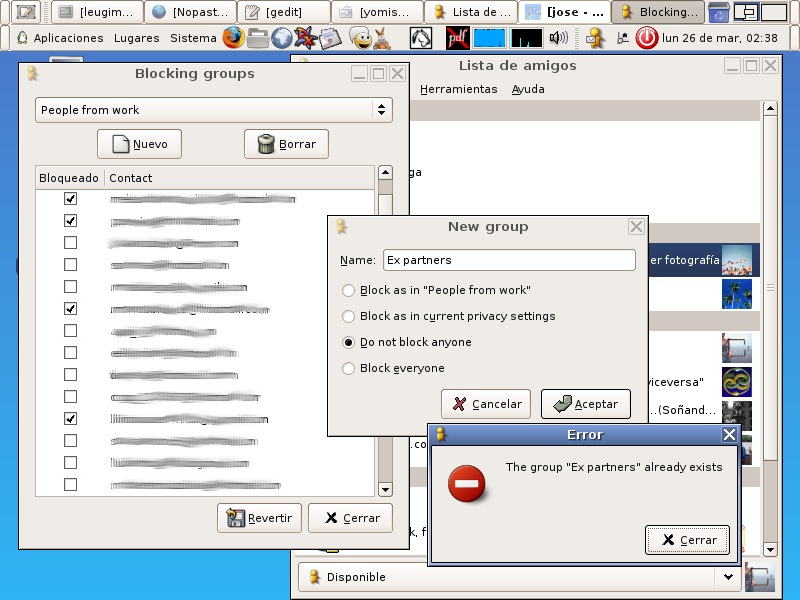Open the 'People from work' group dropdown
The height and width of the screenshot is (600, 800).
214,110
